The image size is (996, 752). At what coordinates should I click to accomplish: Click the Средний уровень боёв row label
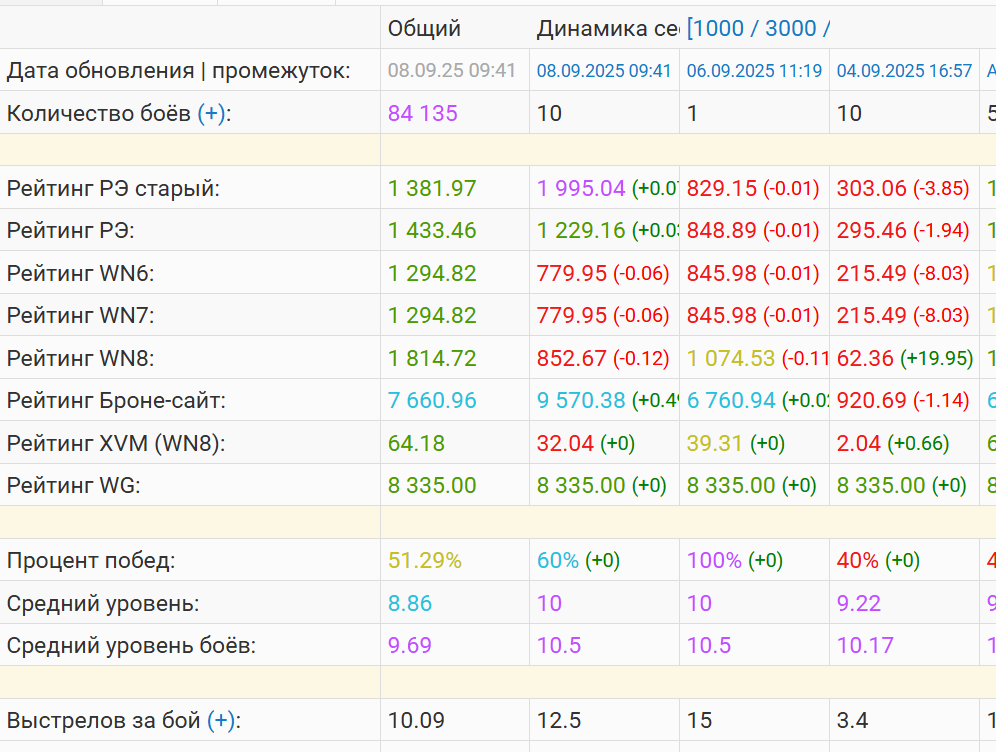pos(131,646)
